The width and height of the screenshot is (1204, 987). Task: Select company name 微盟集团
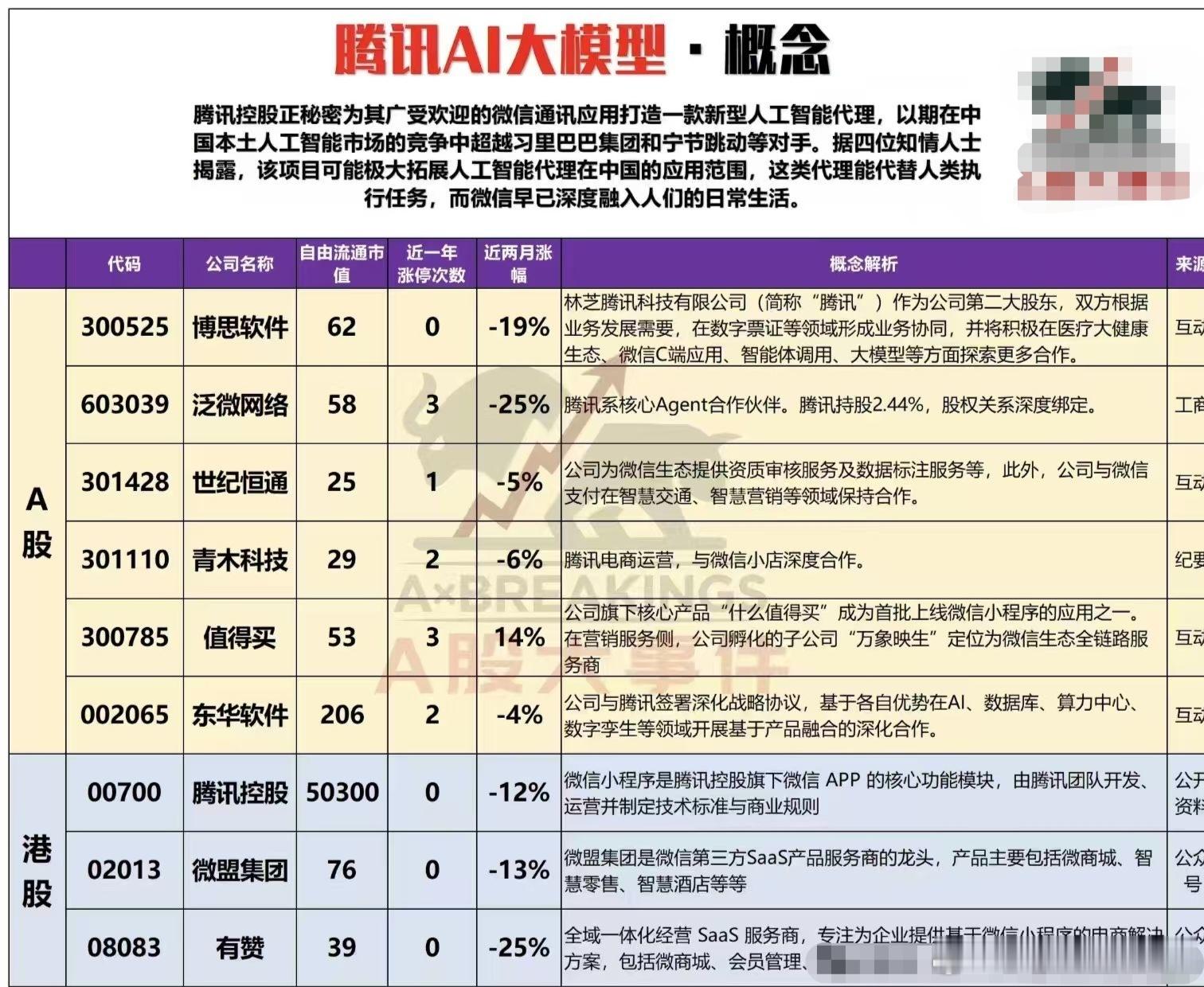point(240,870)
